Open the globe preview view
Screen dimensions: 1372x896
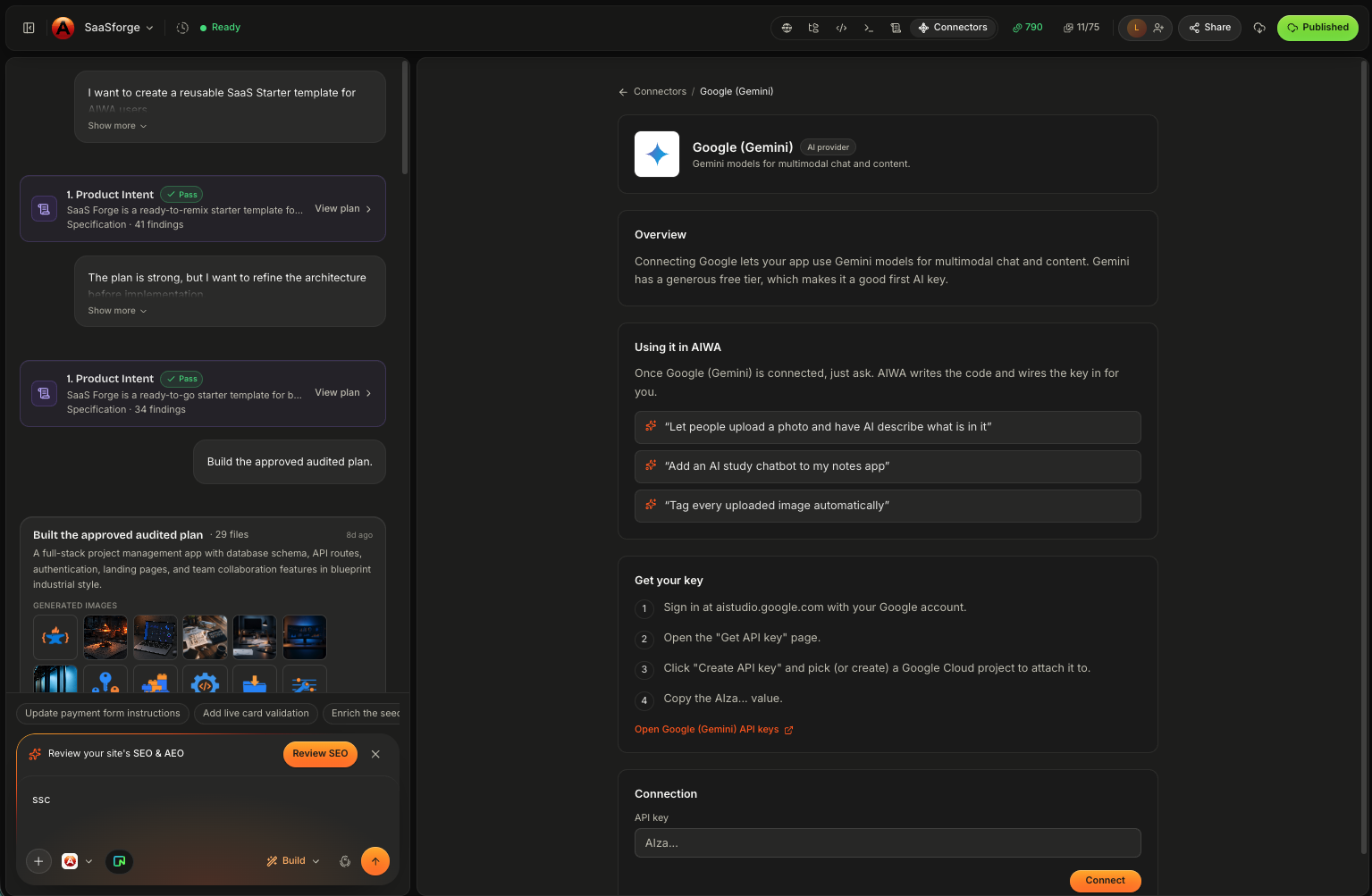coord(787,28)
